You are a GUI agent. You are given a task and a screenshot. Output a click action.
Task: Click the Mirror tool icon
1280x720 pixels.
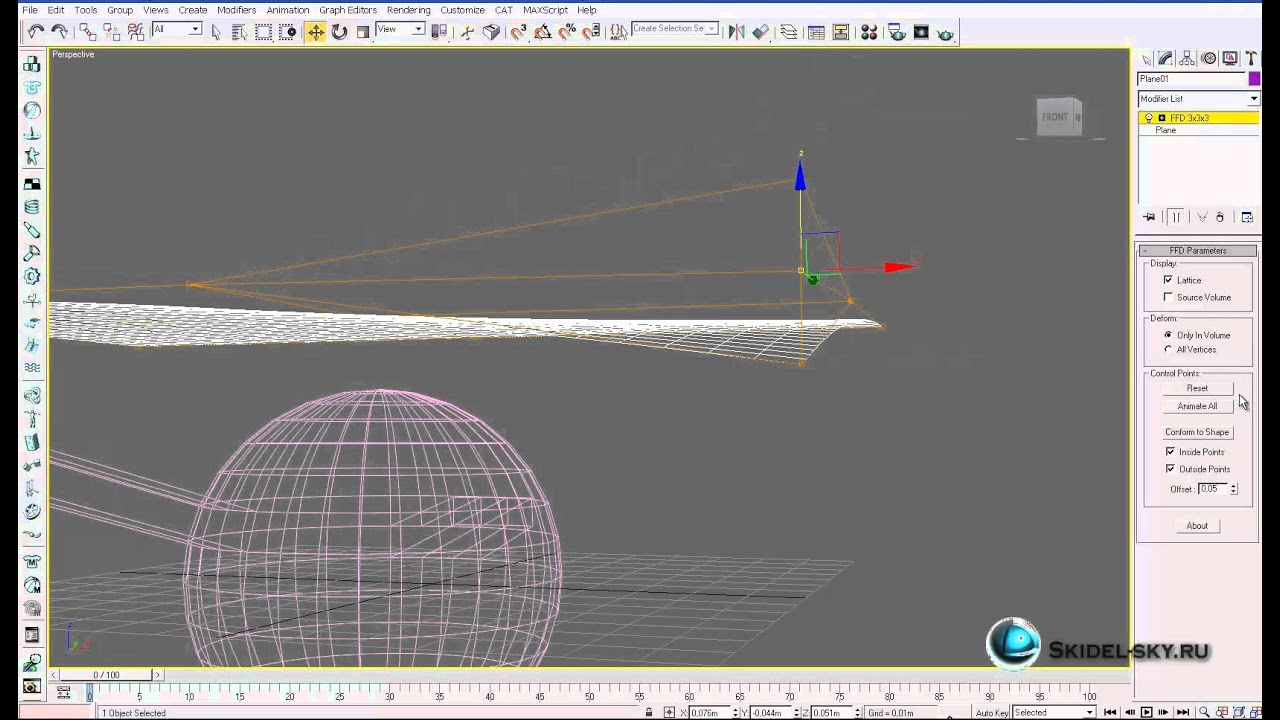point(736,32)
